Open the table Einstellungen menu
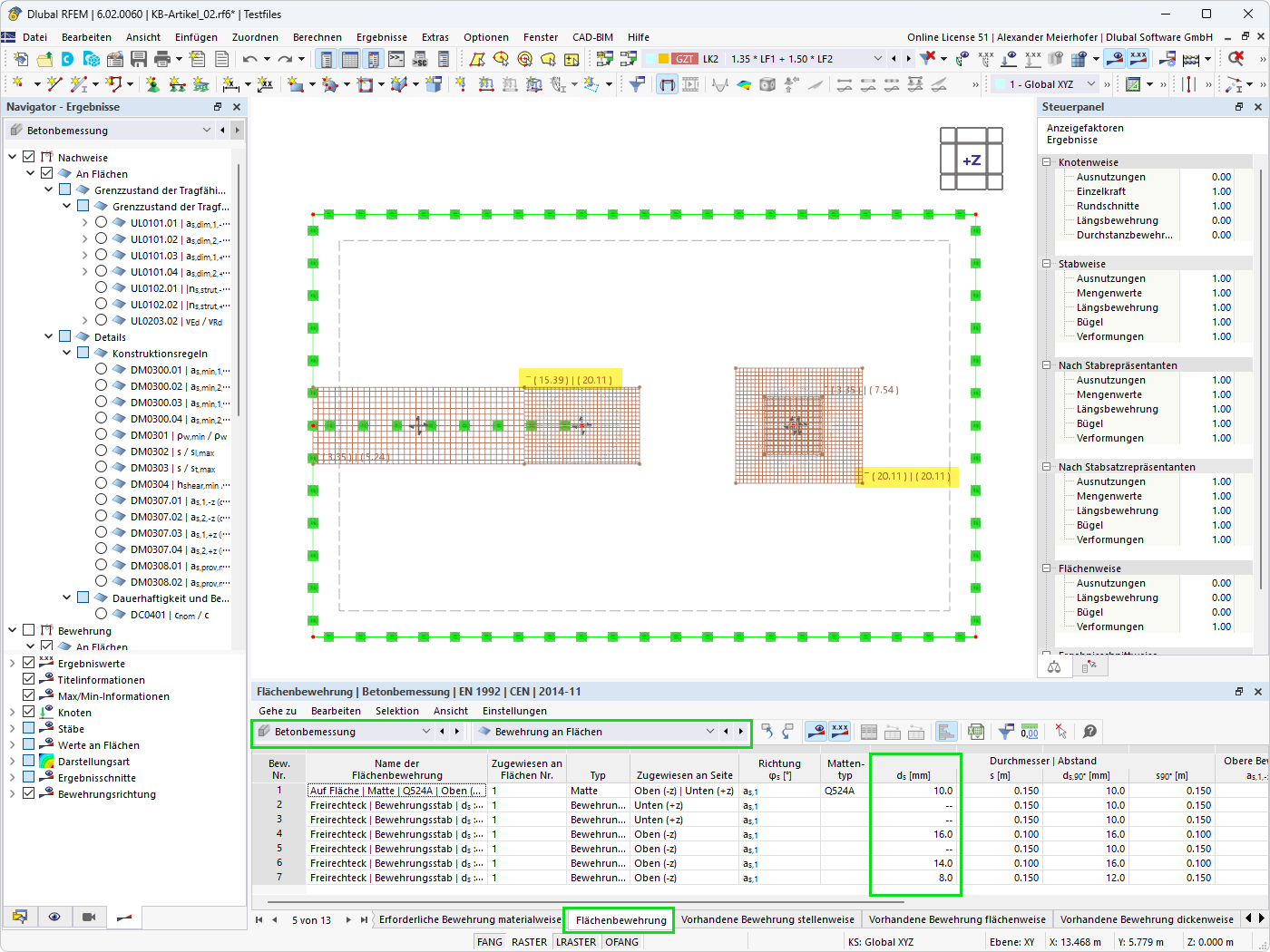The width and height of the screenshot is (1270, 952). (514, 711)
